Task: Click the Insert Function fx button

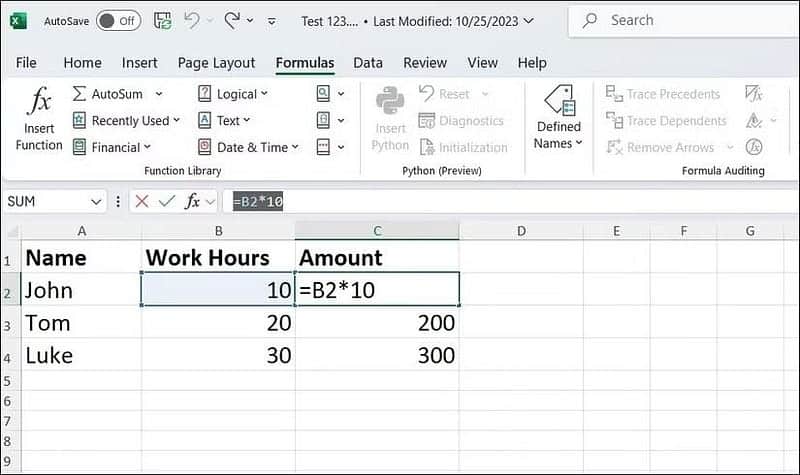Action: pyautogui.click(x=39, y=118)
